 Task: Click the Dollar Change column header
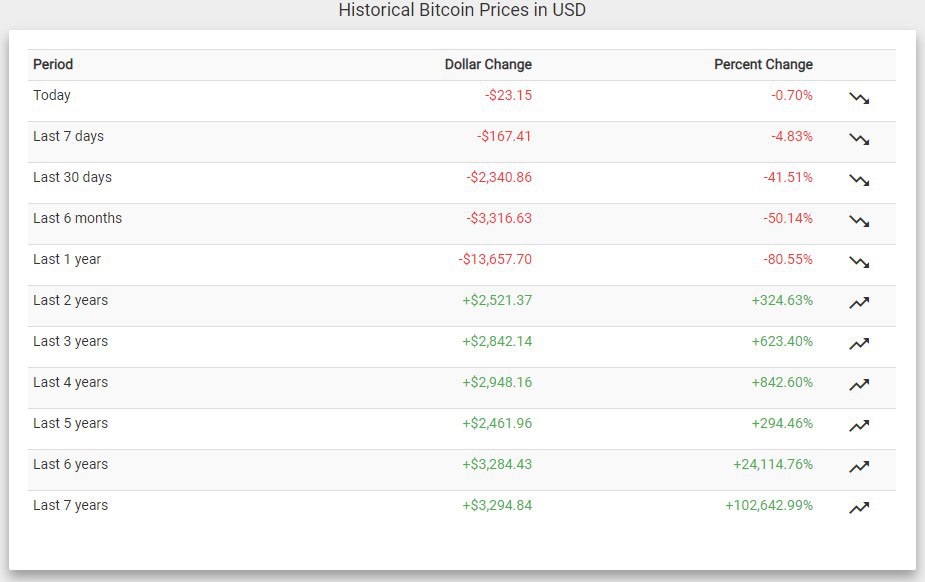point(488,64)
